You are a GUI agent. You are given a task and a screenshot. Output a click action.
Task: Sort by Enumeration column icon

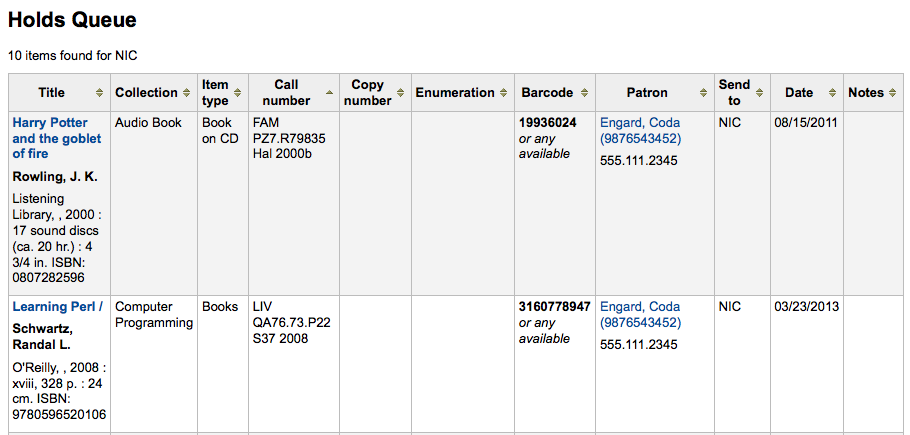(x=504, y=93)
